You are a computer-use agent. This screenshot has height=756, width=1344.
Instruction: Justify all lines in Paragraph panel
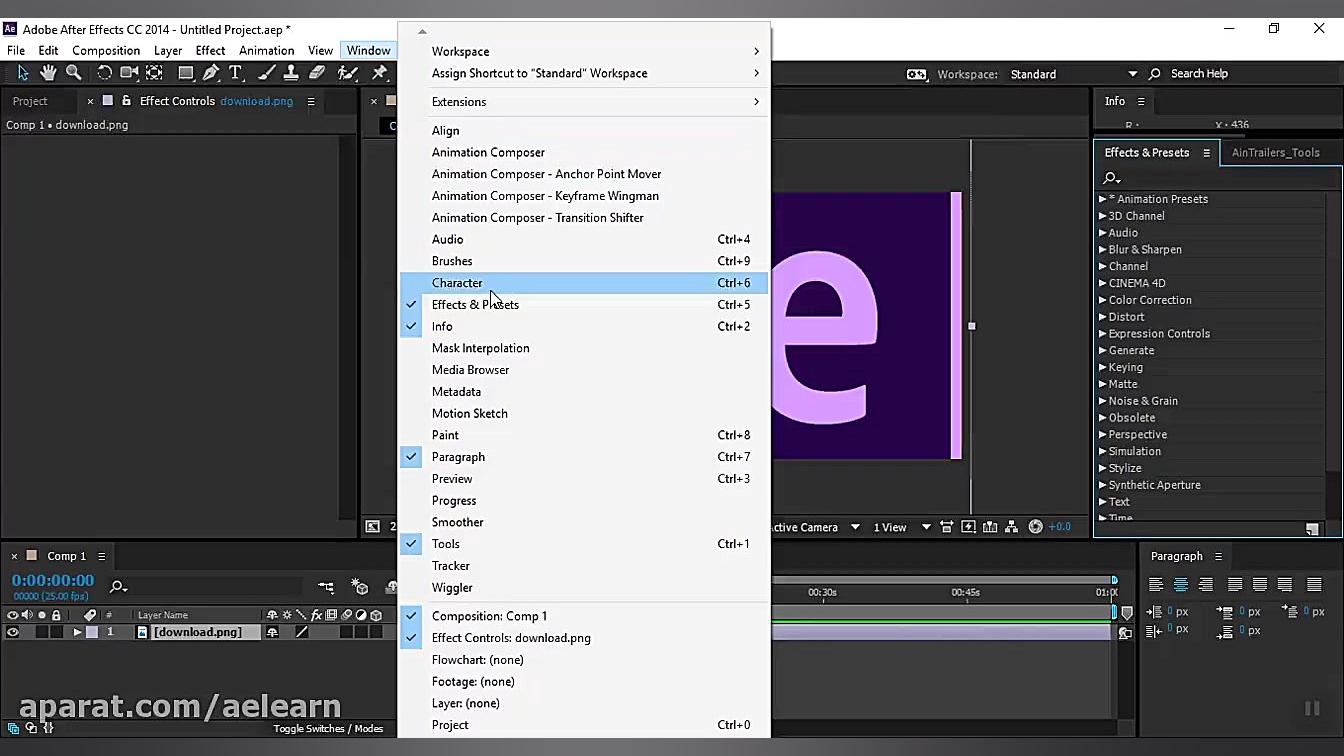1314,585
